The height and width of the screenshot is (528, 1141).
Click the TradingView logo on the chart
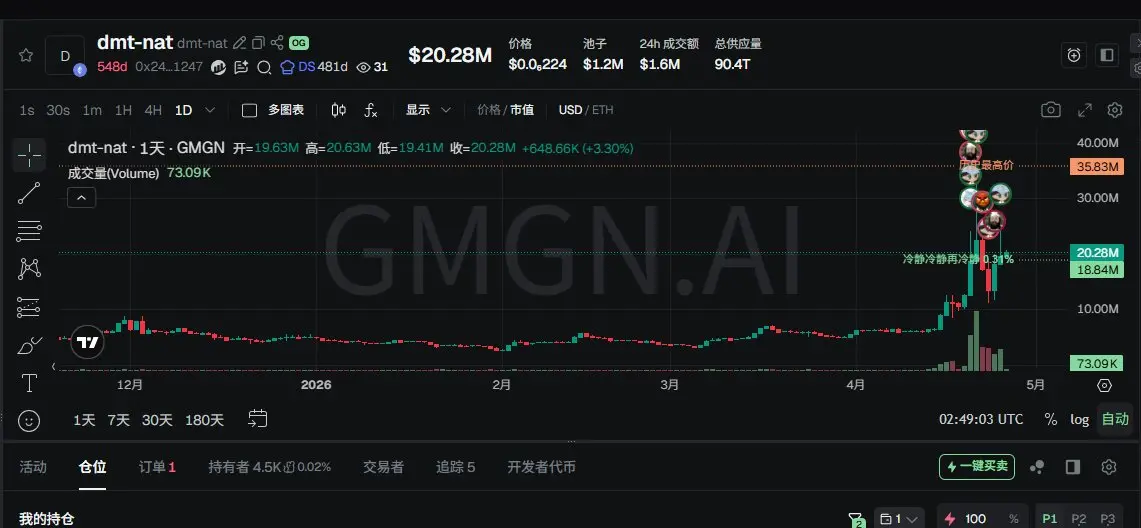88,343
